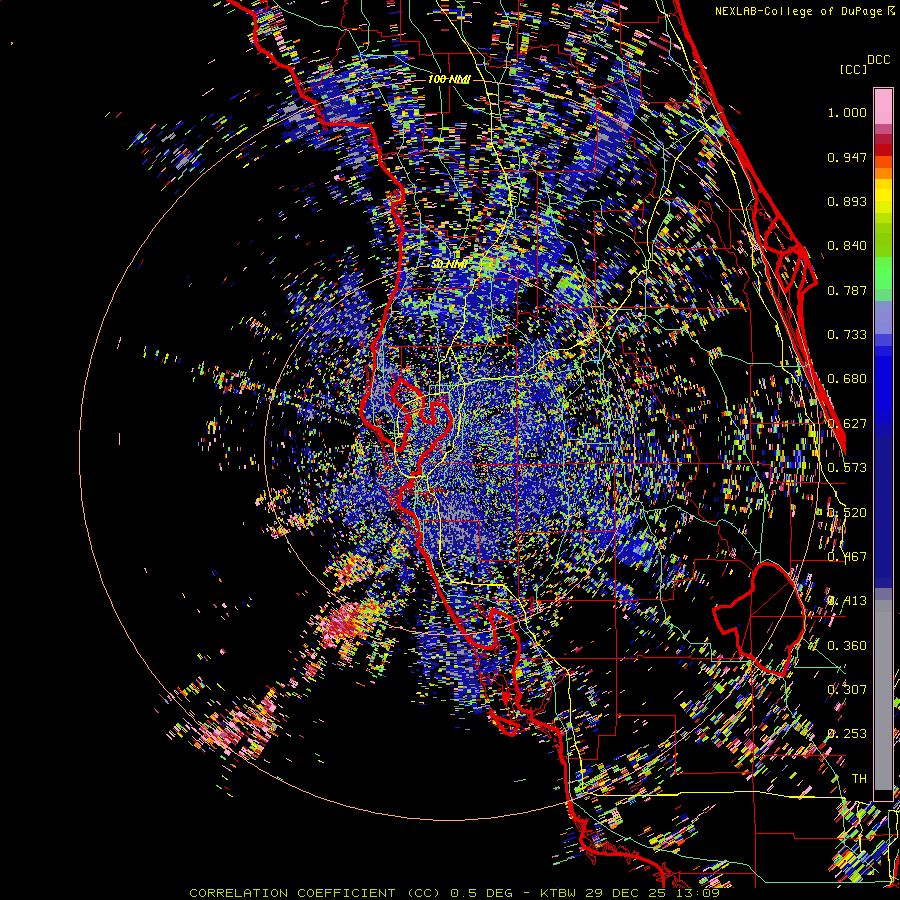
Task: Click the 100 NMI range ring label
Action: pyautogui.click(x=449, y=79)
